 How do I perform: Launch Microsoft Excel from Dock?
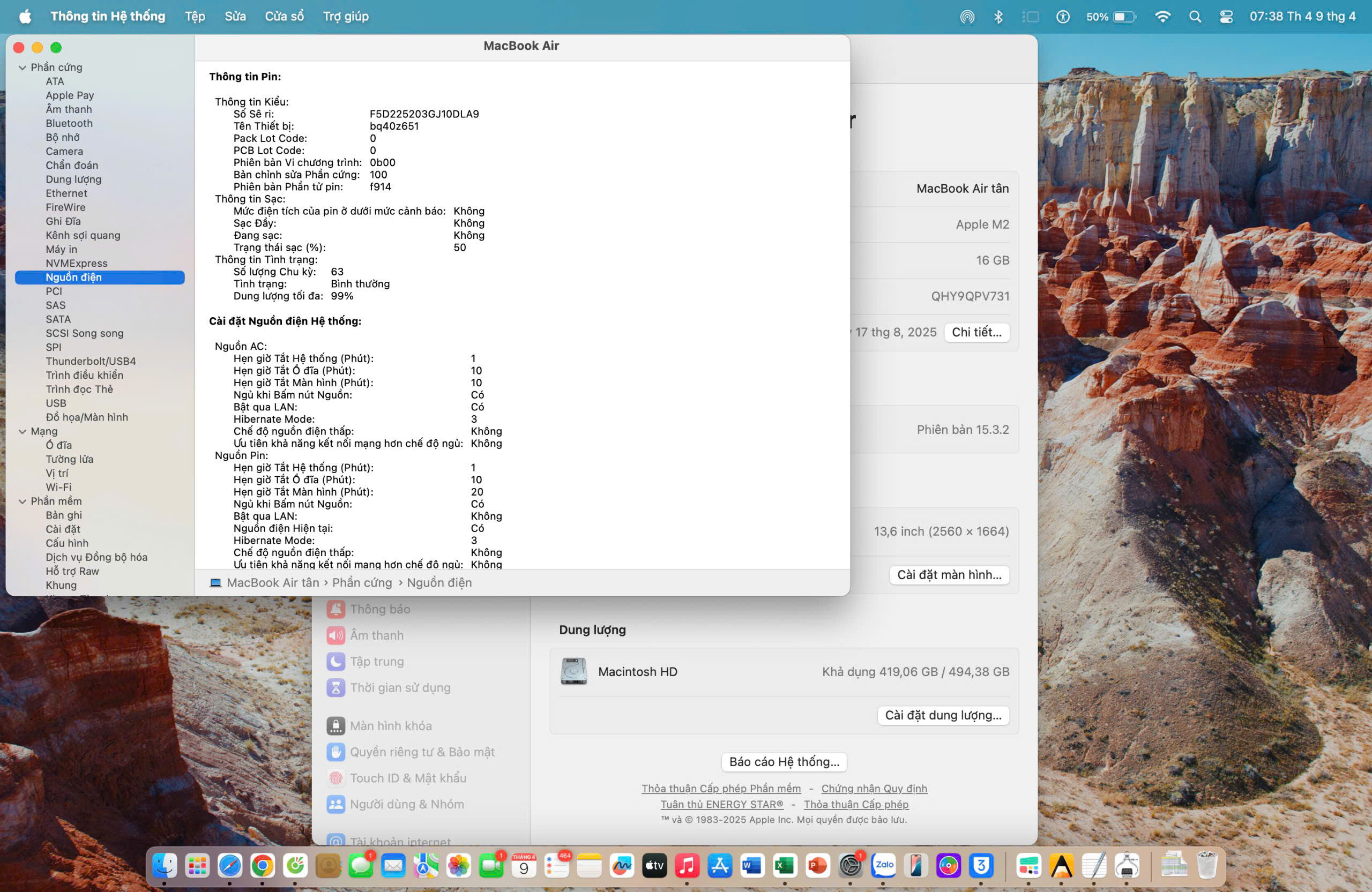click(785, 866)
